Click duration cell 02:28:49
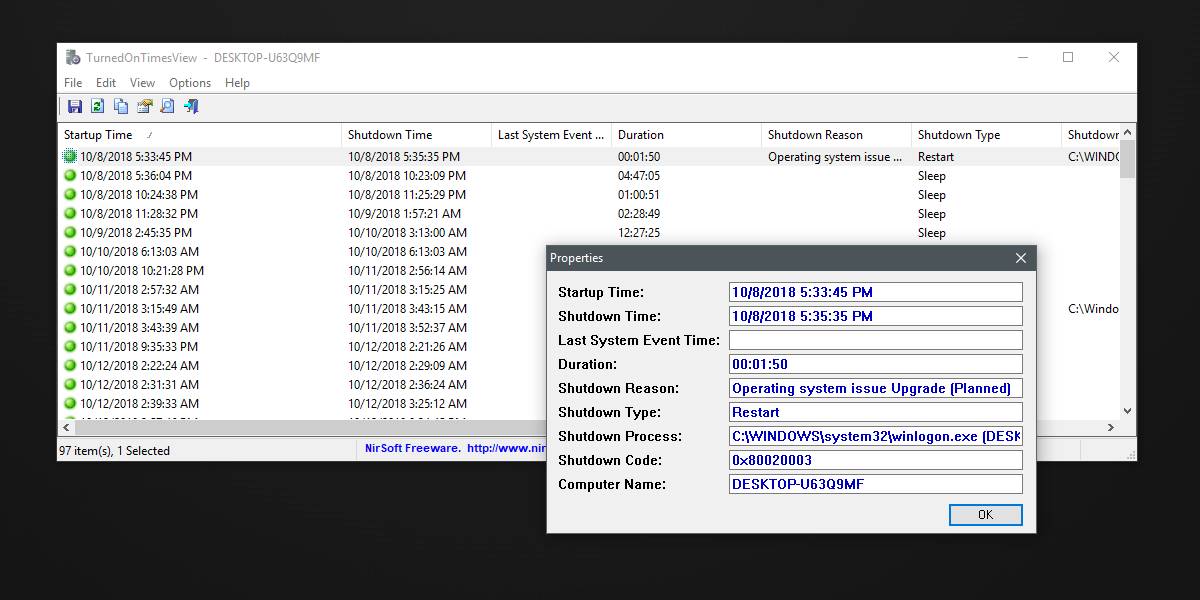 click(639, 213)
